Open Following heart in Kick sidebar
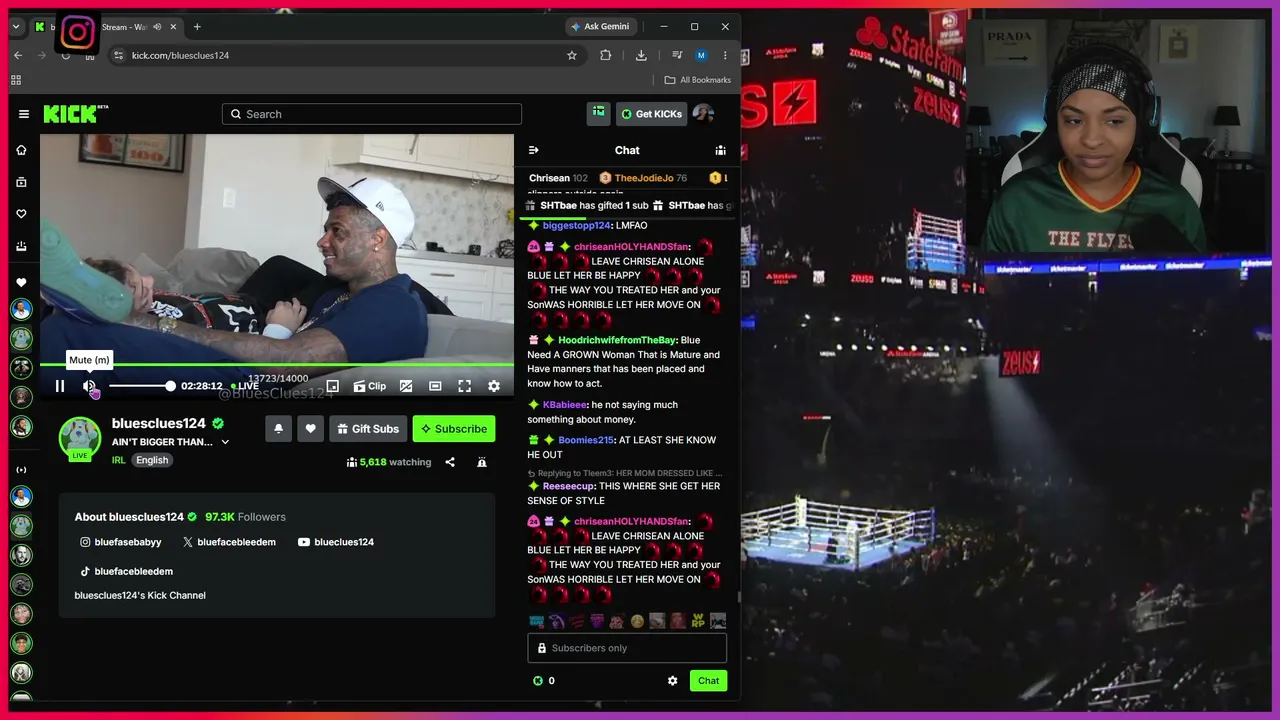The width and height of the screenshot is (1280, 720). 21,214
